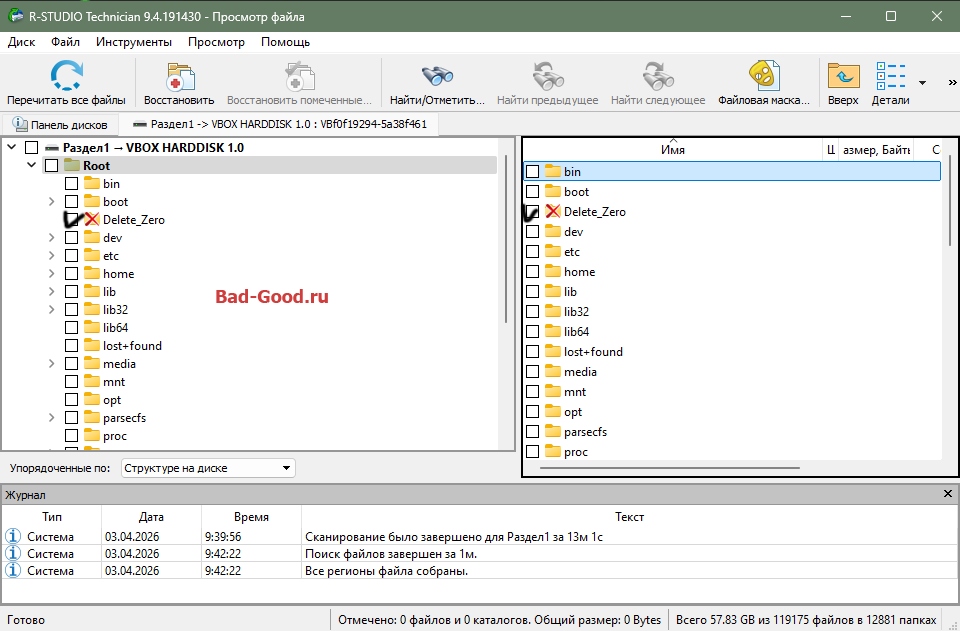Switch to Панель дисков tab

click(60, 125)
